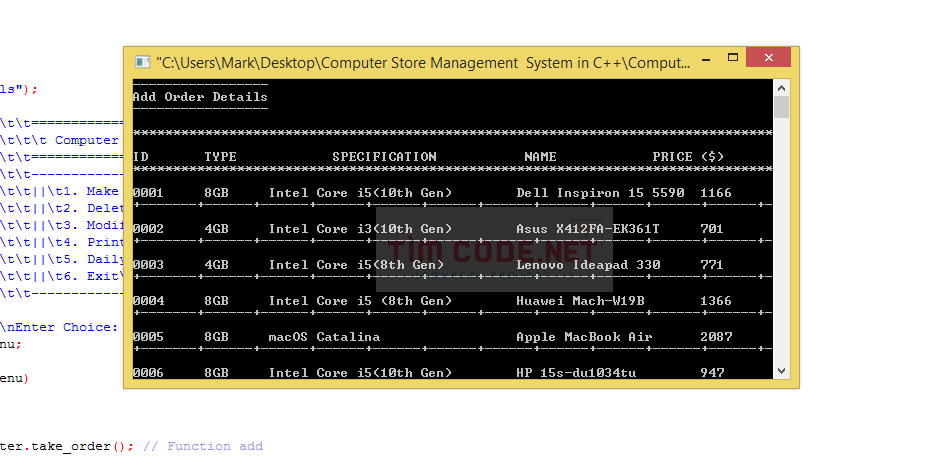950x460 pixels.
Task: Click ID '0003' in console table
Action: pyautogui.click(x=148, y=265)
